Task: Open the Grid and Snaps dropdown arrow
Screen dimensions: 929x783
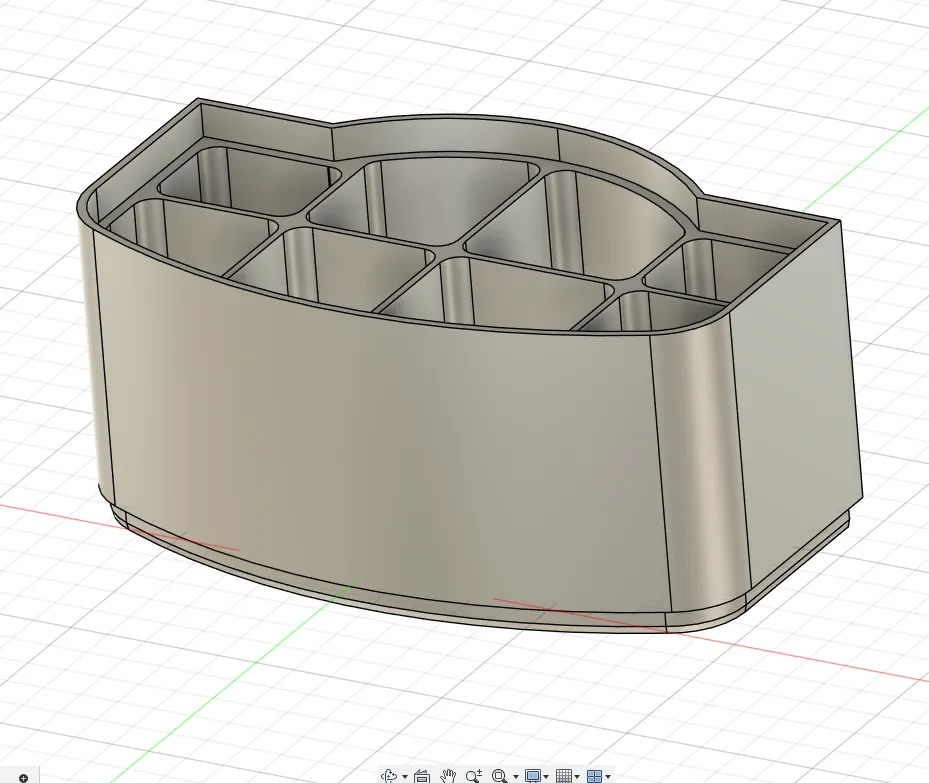Action: [x=577, y=776]
